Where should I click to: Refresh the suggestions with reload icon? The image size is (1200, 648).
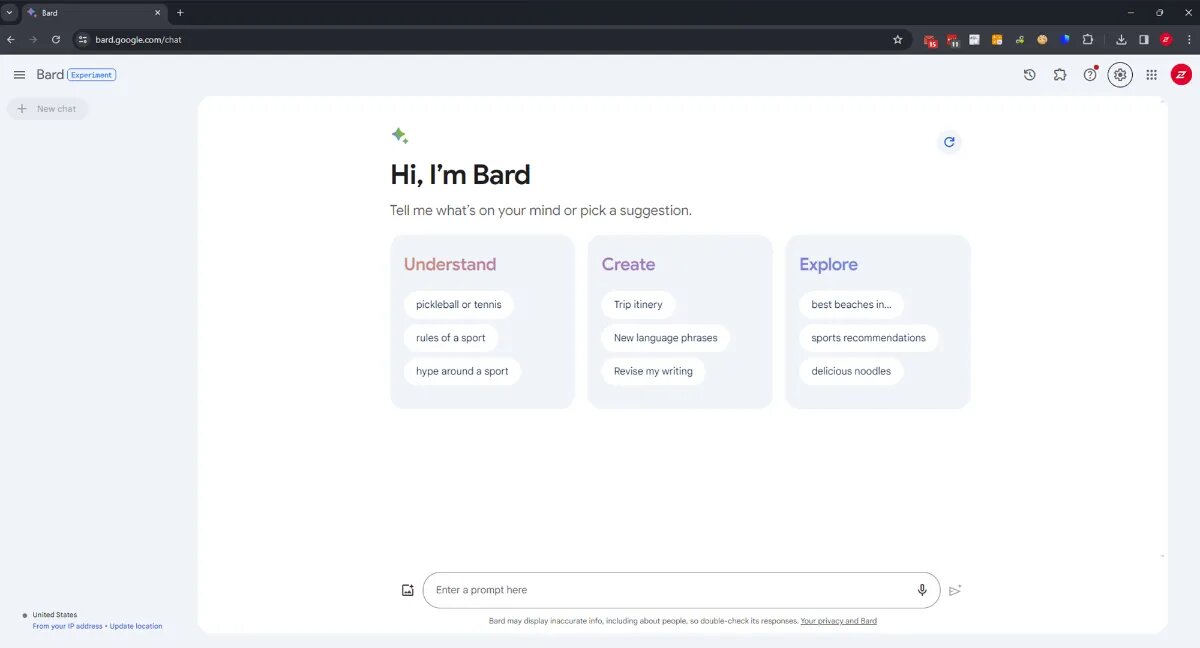949,142
